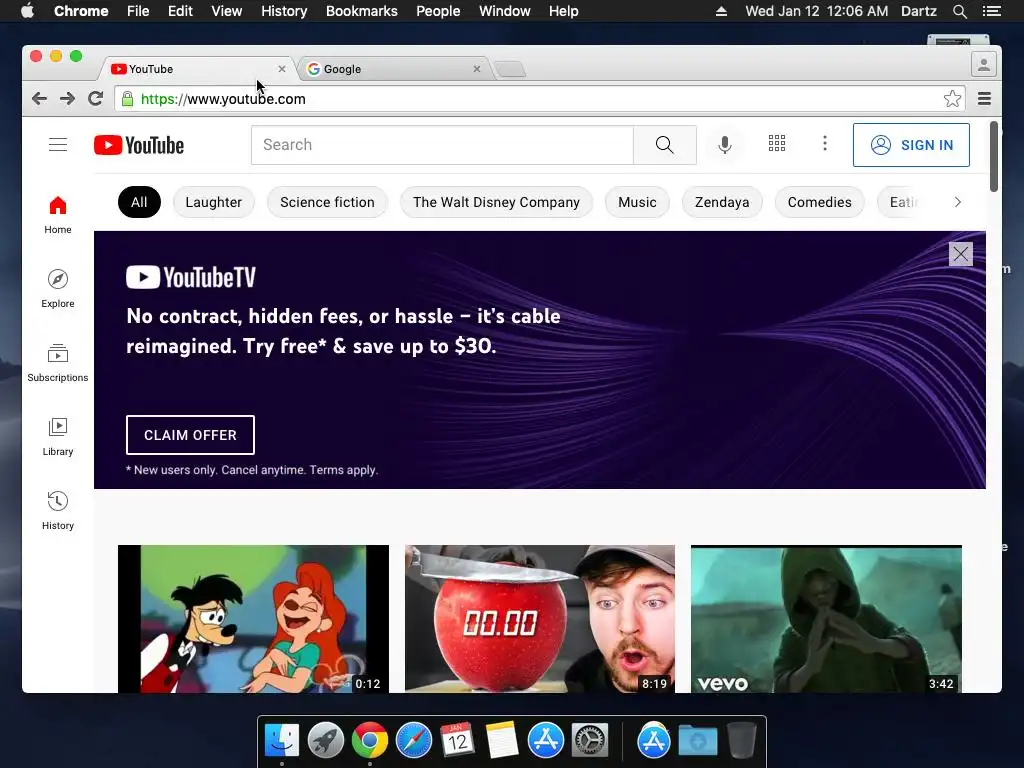Screen dimensions: 1024x768
Task: Select the YouTube tab
Action: 199,69
